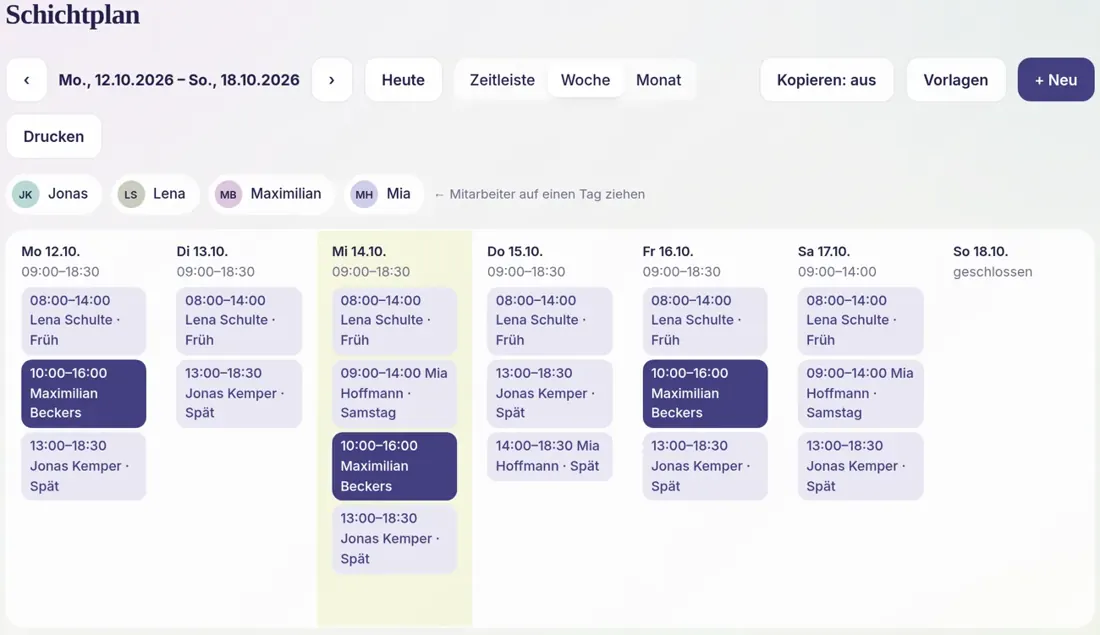Image resolution: width=1100 pixels, height=635 pixels.
Task: Open Thursday Lena Schulte Früh shift
Action: click(x=550, y=321)
